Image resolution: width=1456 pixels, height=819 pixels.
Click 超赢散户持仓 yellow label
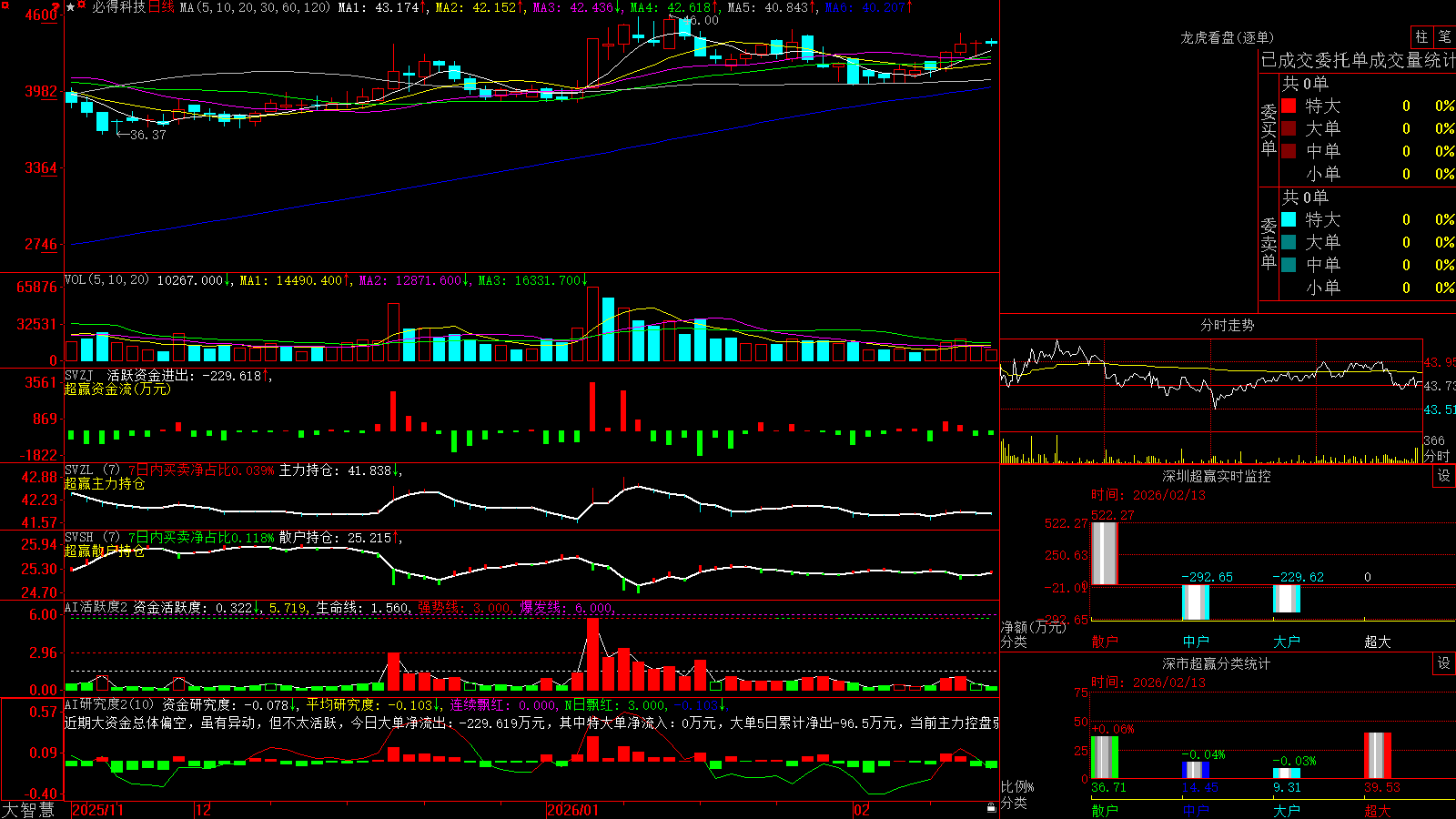(105, 551)
